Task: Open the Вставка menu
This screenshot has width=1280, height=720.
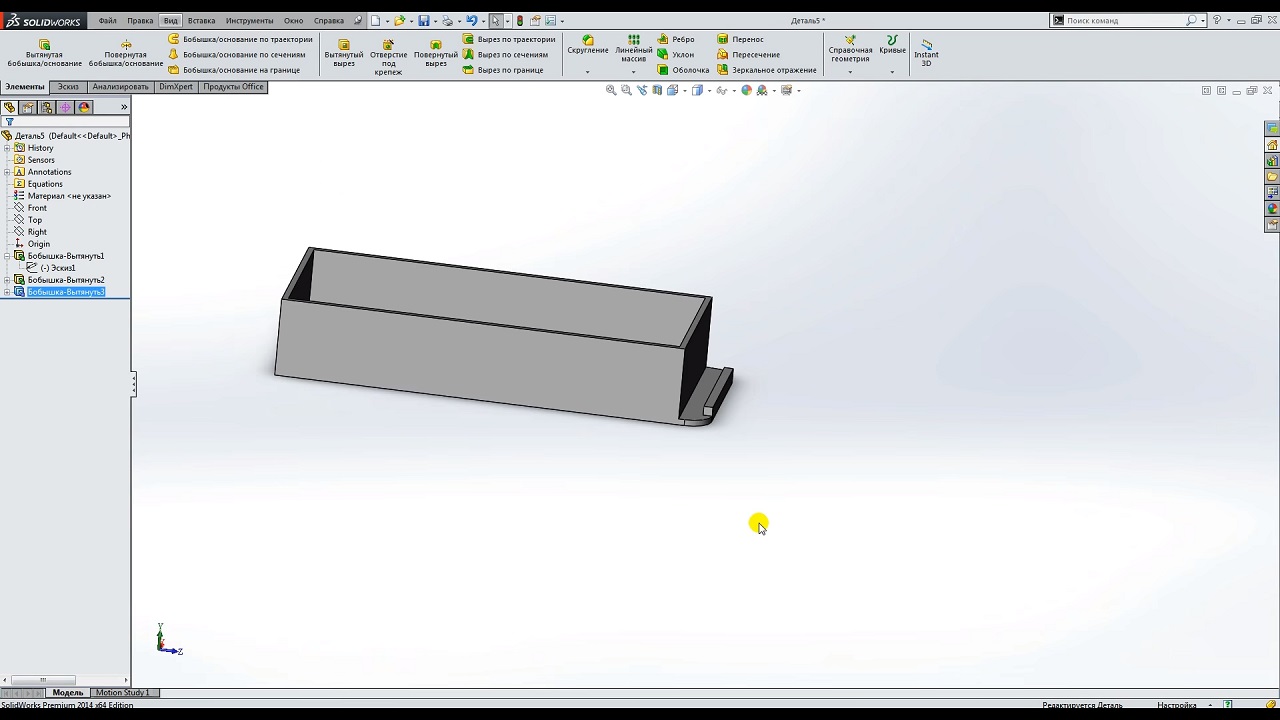Action: 201,20
